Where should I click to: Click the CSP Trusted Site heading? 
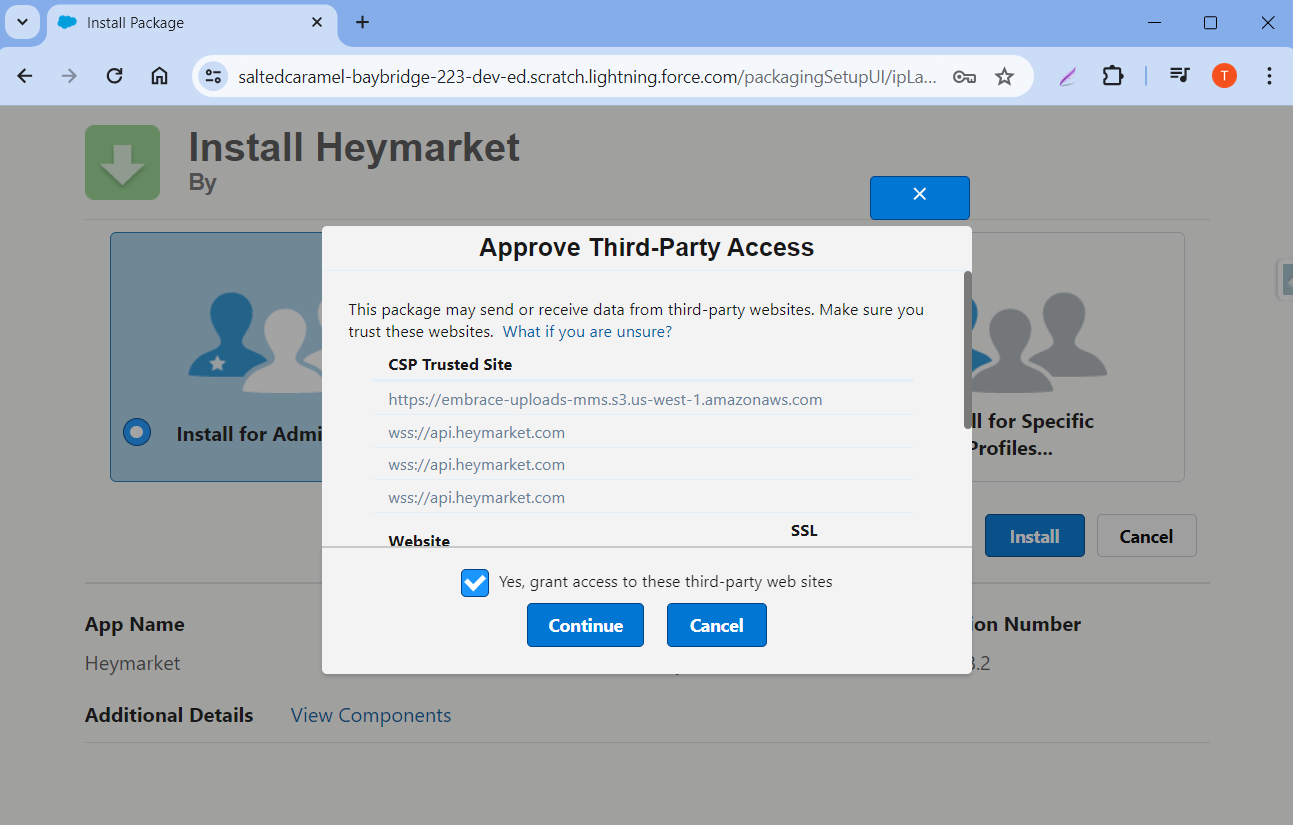pyautogui.click(x=450, y=365)
